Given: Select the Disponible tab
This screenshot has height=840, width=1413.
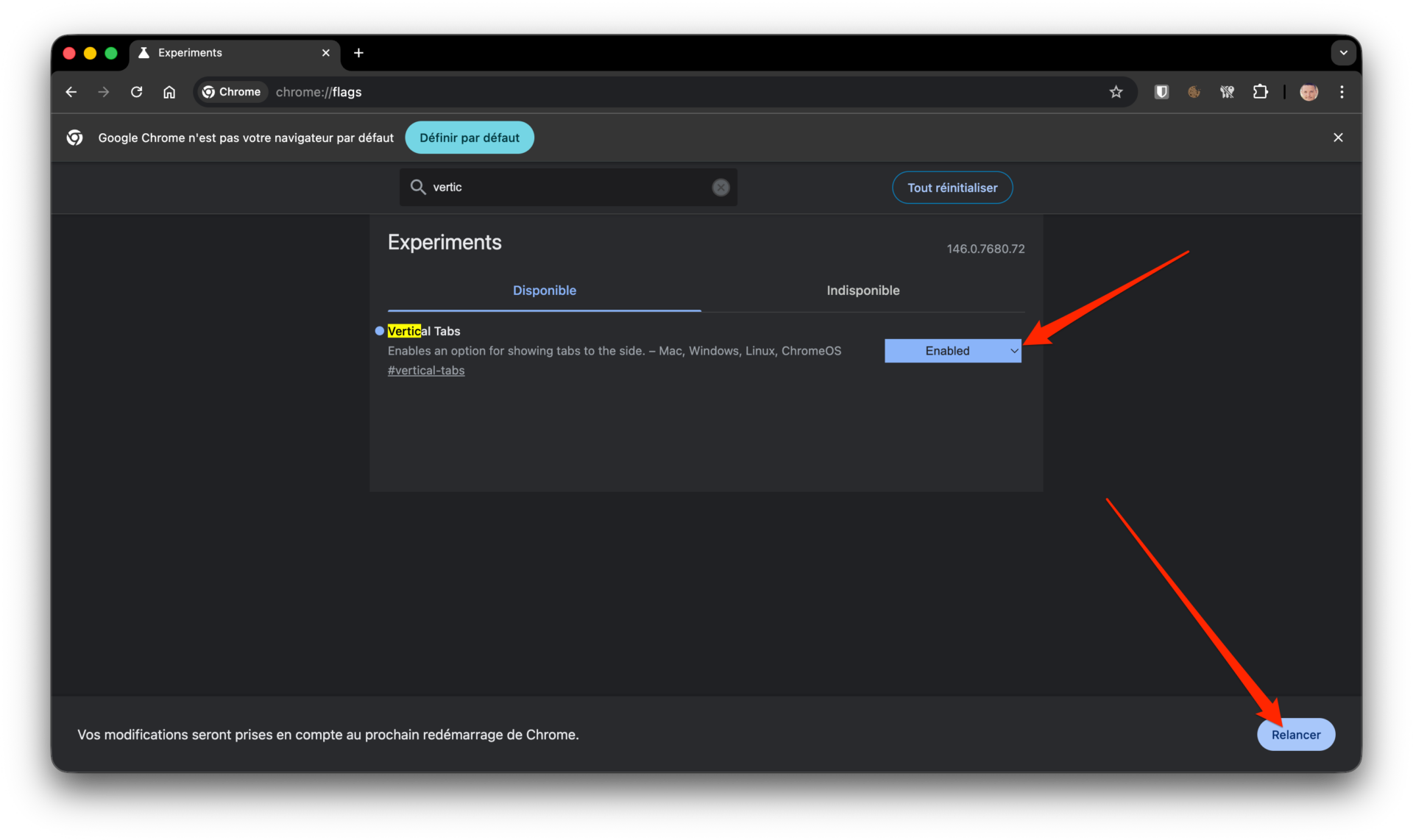Looking at the screenshot, I should coord(544,290).
